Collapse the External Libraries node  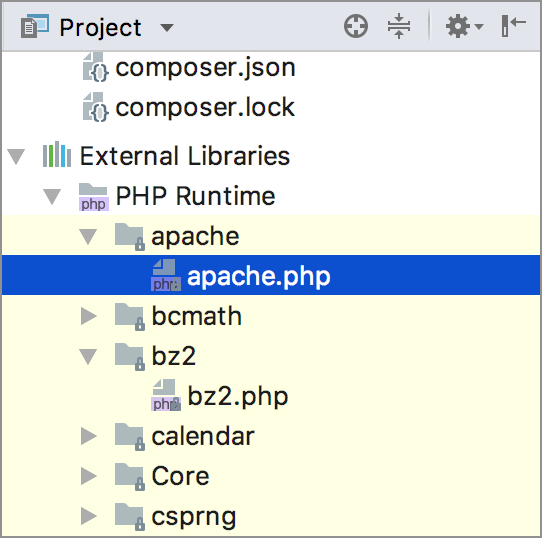point(16,157)
